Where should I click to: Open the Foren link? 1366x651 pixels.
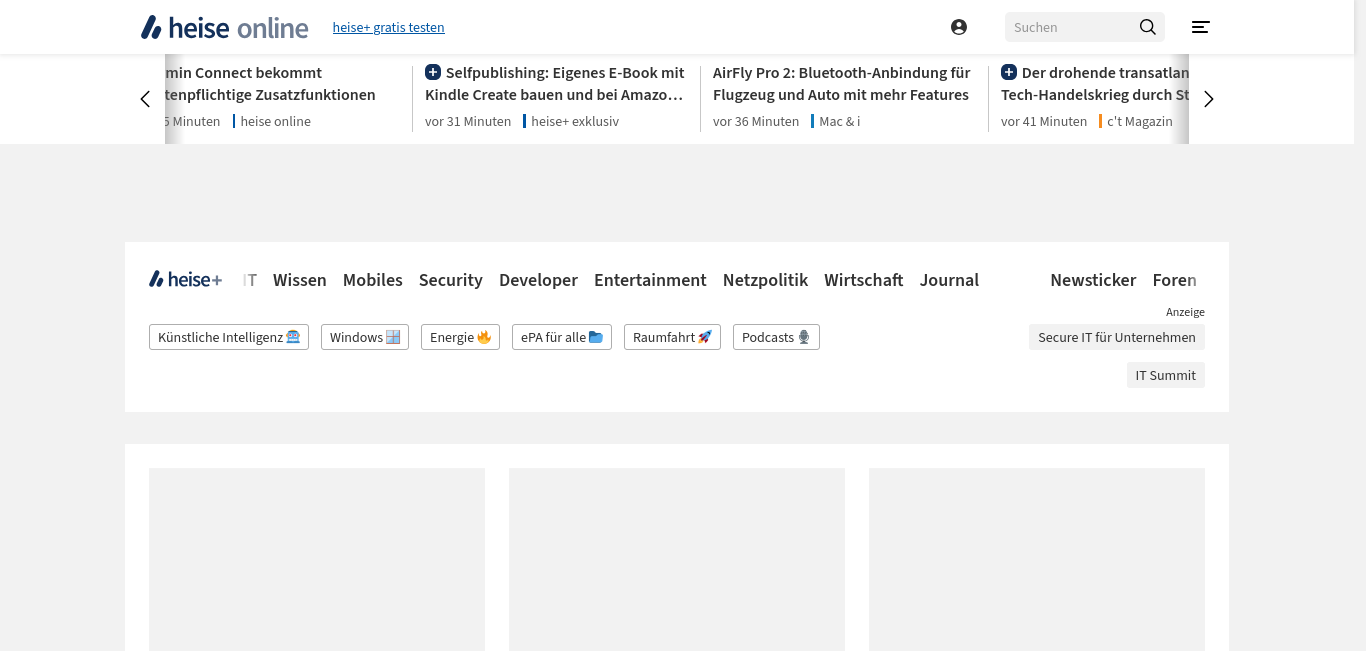pyautogui.click(x=1175, y=280)
